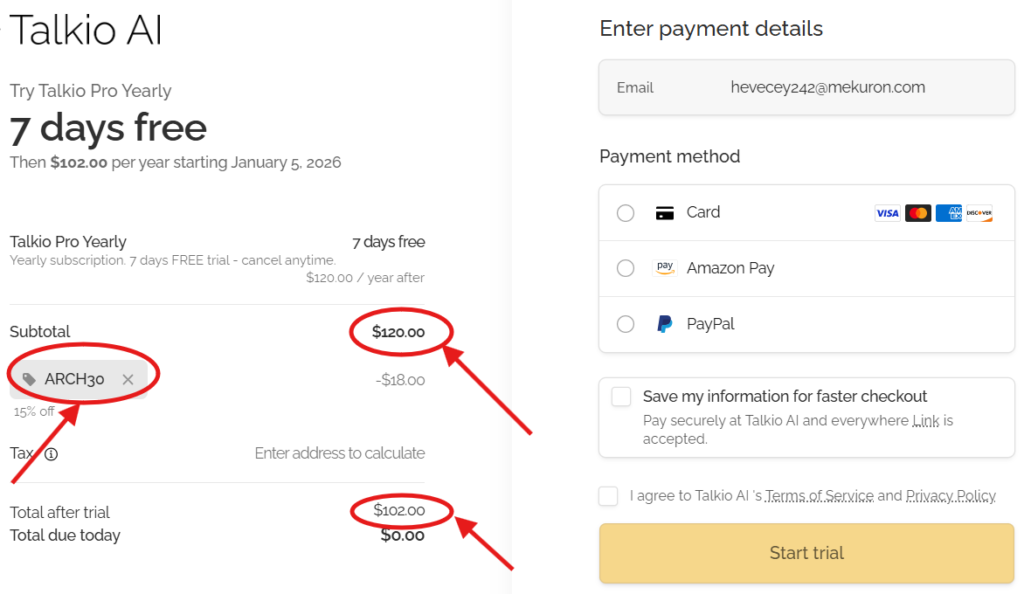
Task: Enable Save my information for faster checkout
Action: [x=621, y=397]
